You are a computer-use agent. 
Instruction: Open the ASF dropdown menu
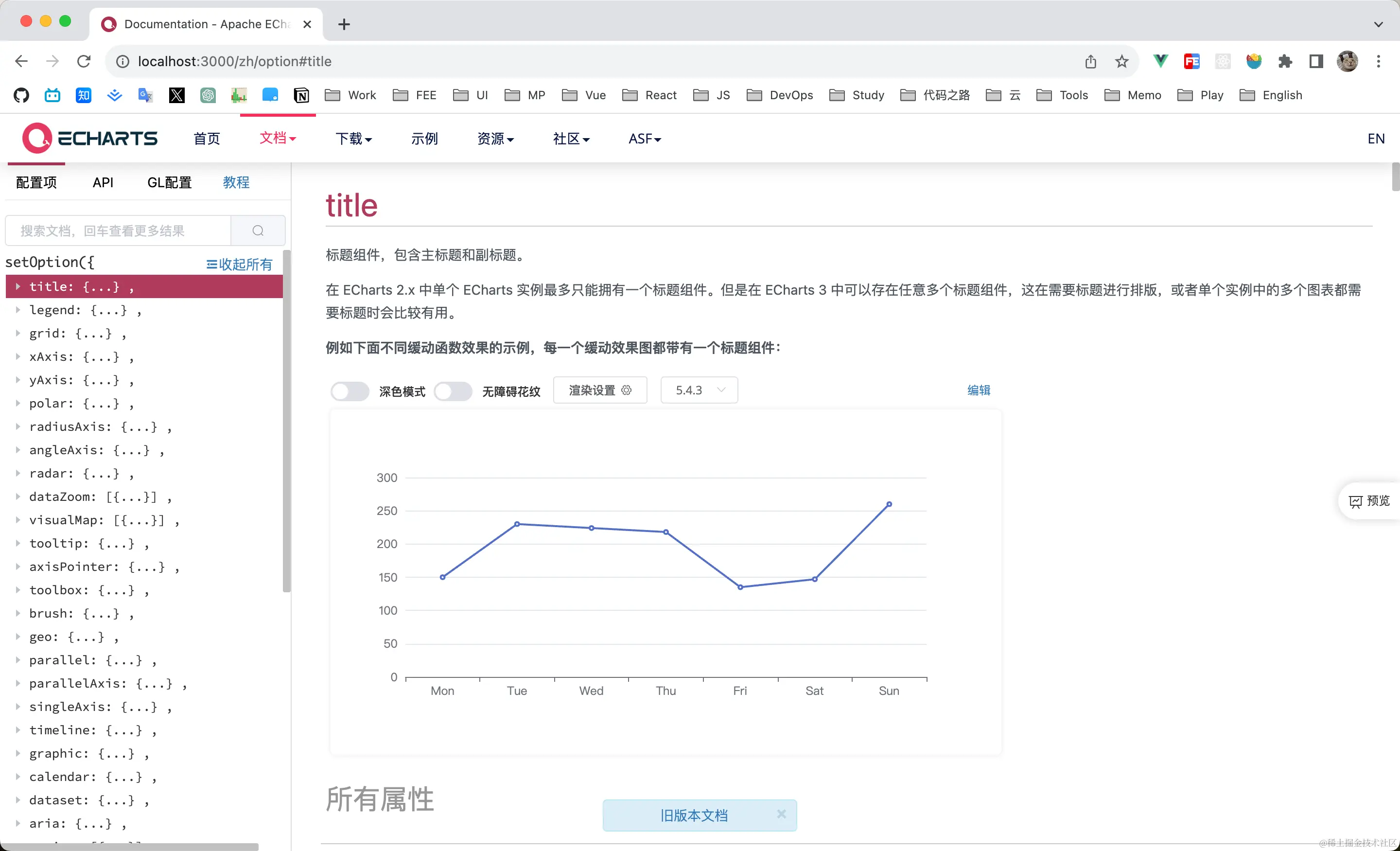644,139
